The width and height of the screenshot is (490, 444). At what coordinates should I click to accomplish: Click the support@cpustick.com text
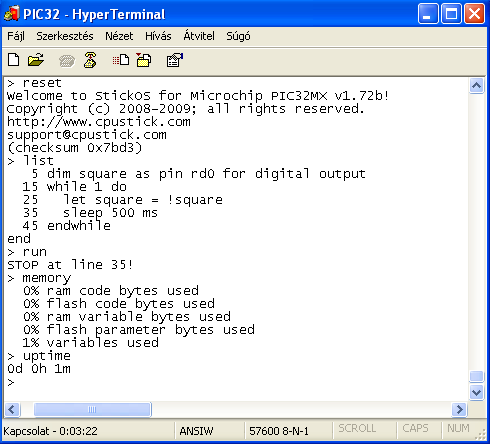tap(87, 135)
